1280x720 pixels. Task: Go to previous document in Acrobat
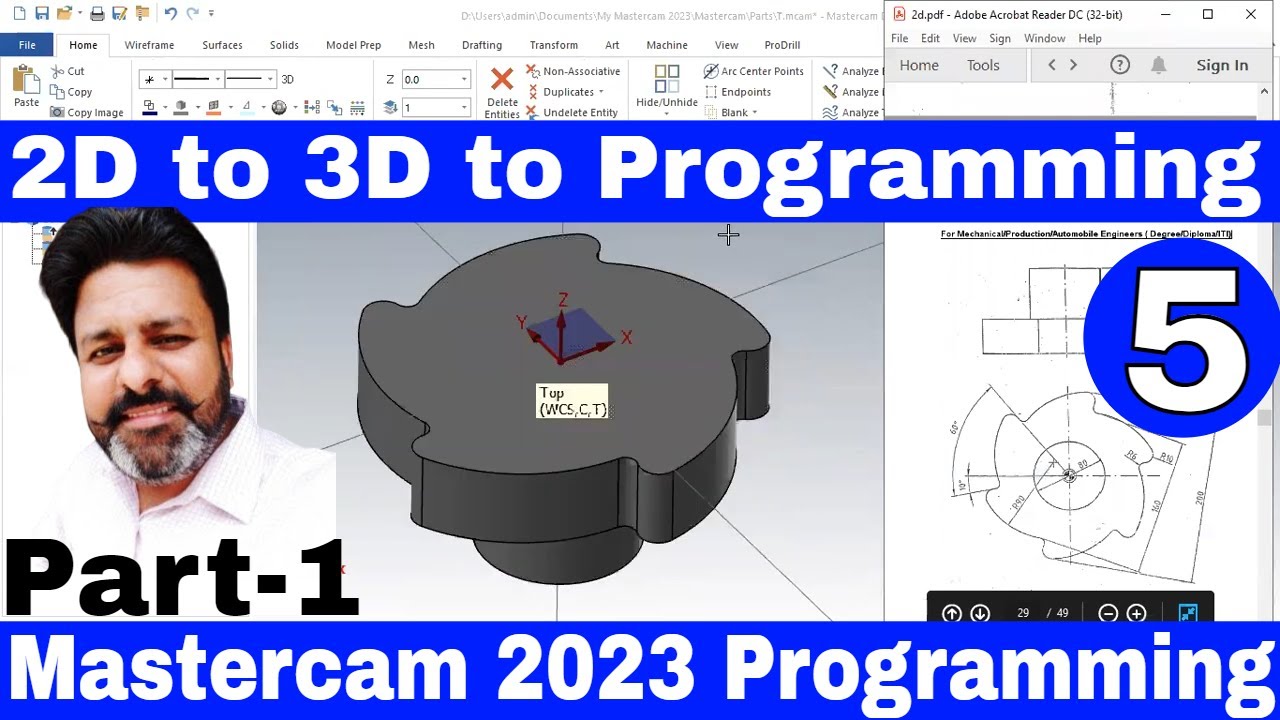(1051, 65)
